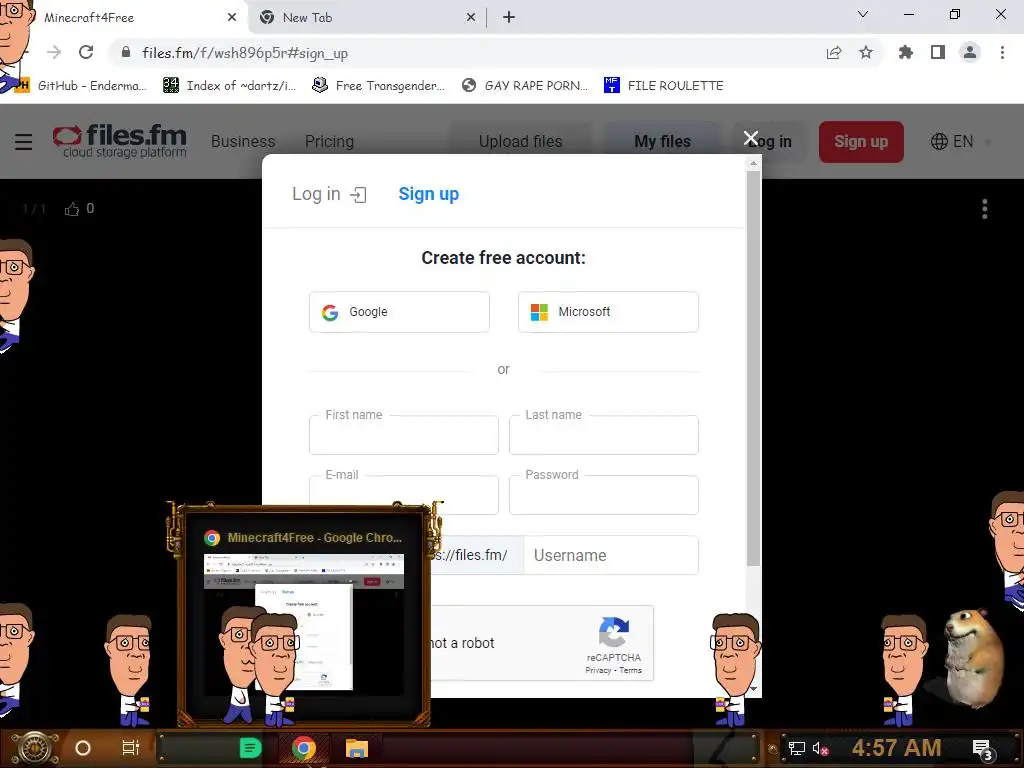Viewport: 1024px width, 768px height.
Task: Click the Username input field
Action: 611,555
